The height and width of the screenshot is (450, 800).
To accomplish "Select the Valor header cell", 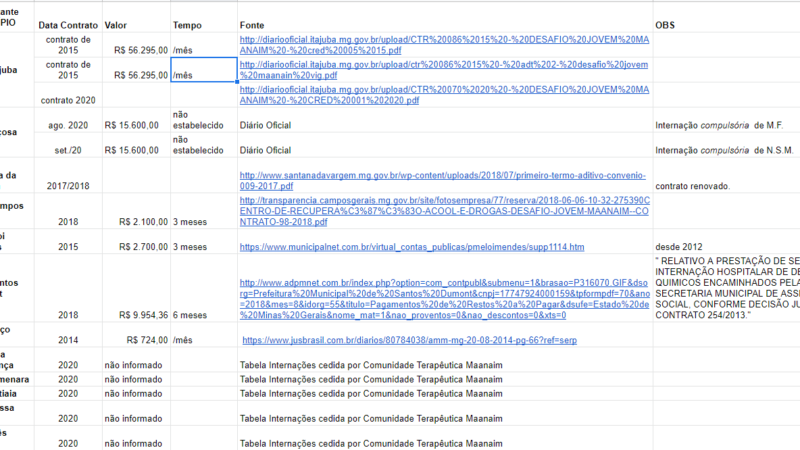I will 136,22.
